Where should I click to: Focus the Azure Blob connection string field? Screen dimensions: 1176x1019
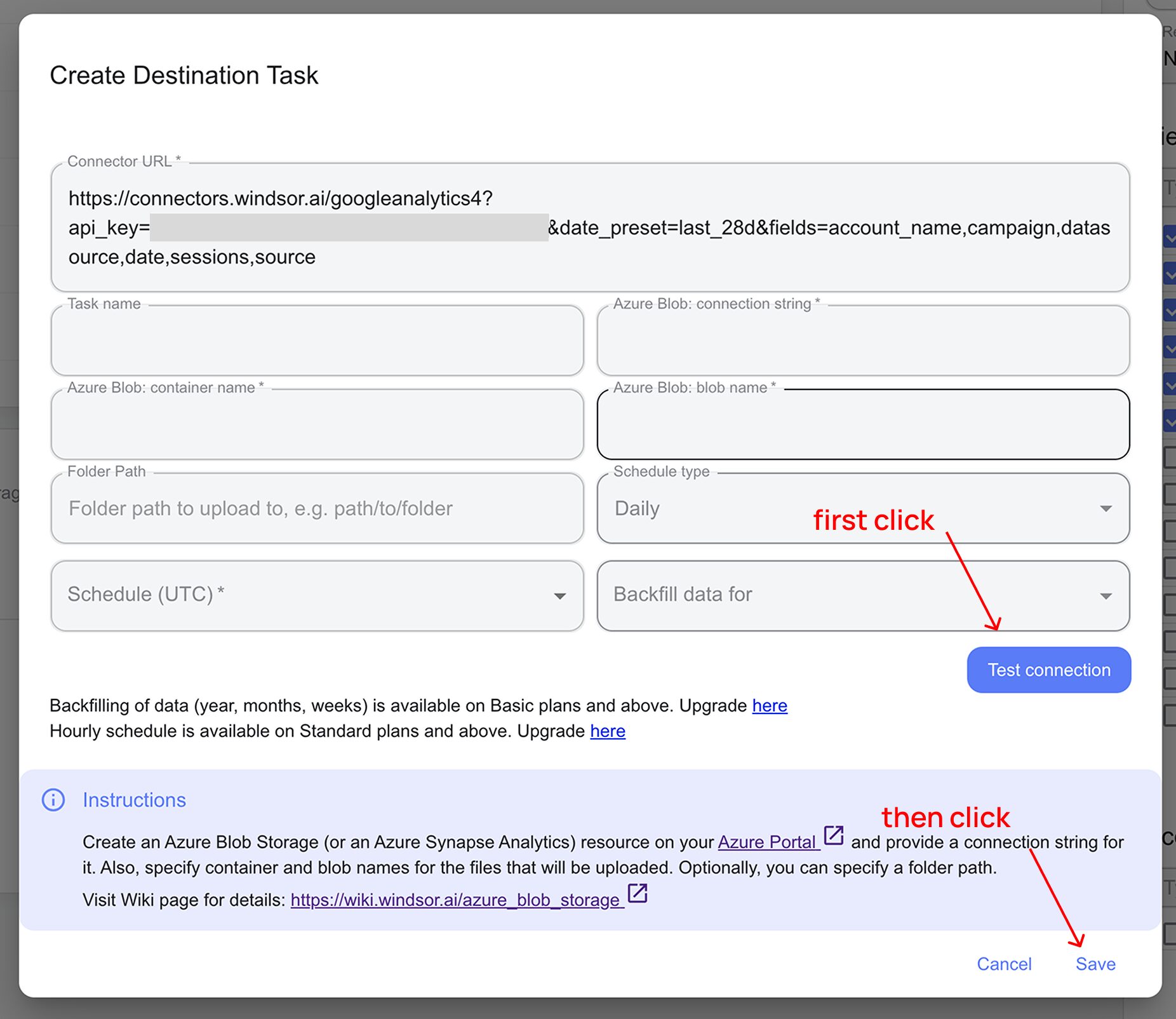[x=863, y=341]
